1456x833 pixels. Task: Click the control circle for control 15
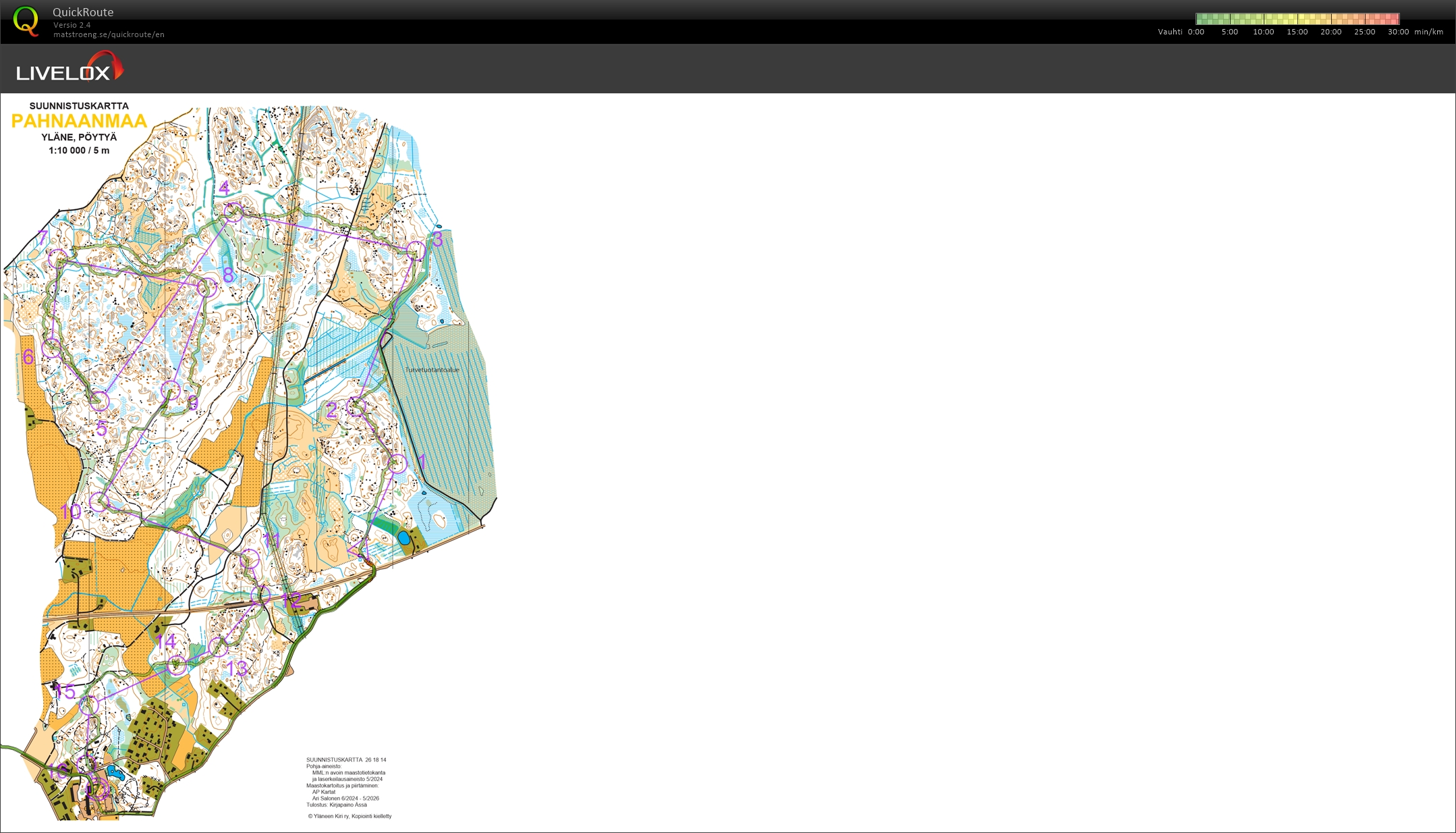pos(89,705)
